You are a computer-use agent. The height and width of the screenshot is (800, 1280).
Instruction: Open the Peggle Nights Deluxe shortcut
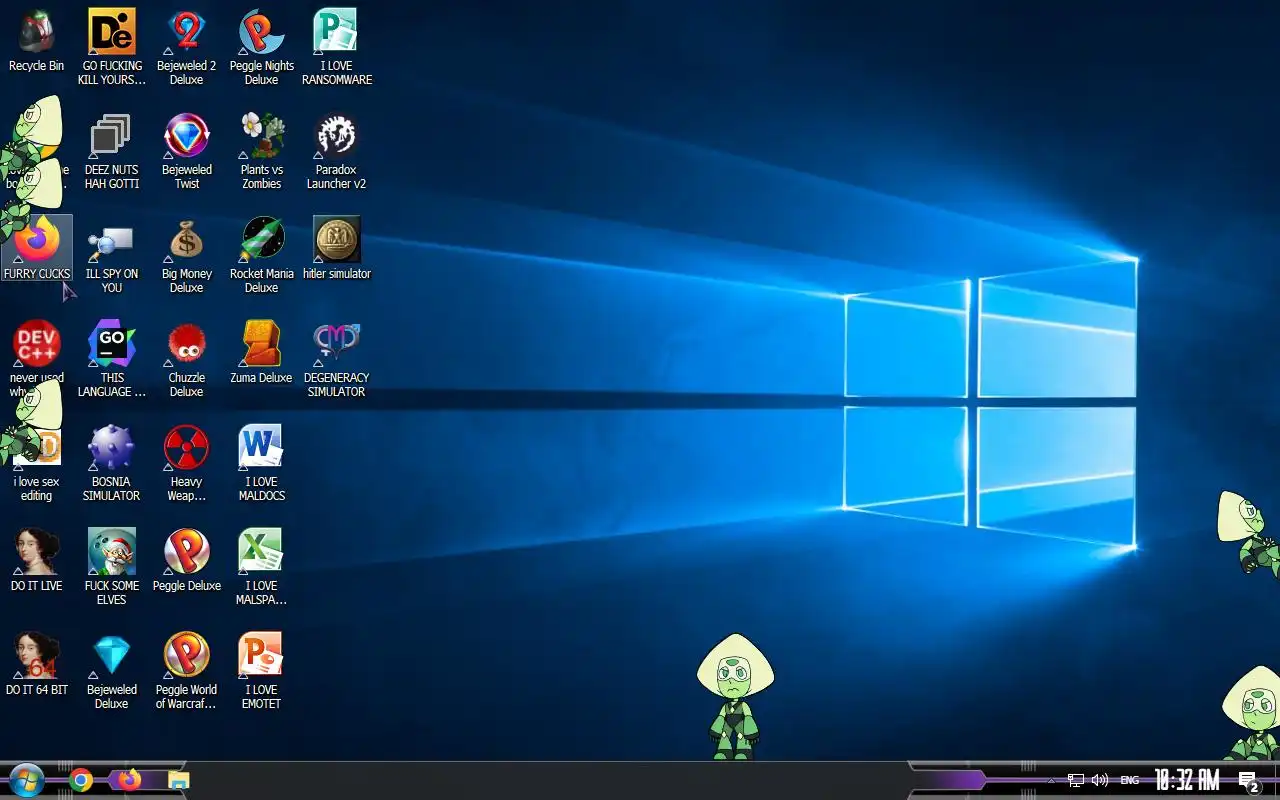tap(262, 47)
